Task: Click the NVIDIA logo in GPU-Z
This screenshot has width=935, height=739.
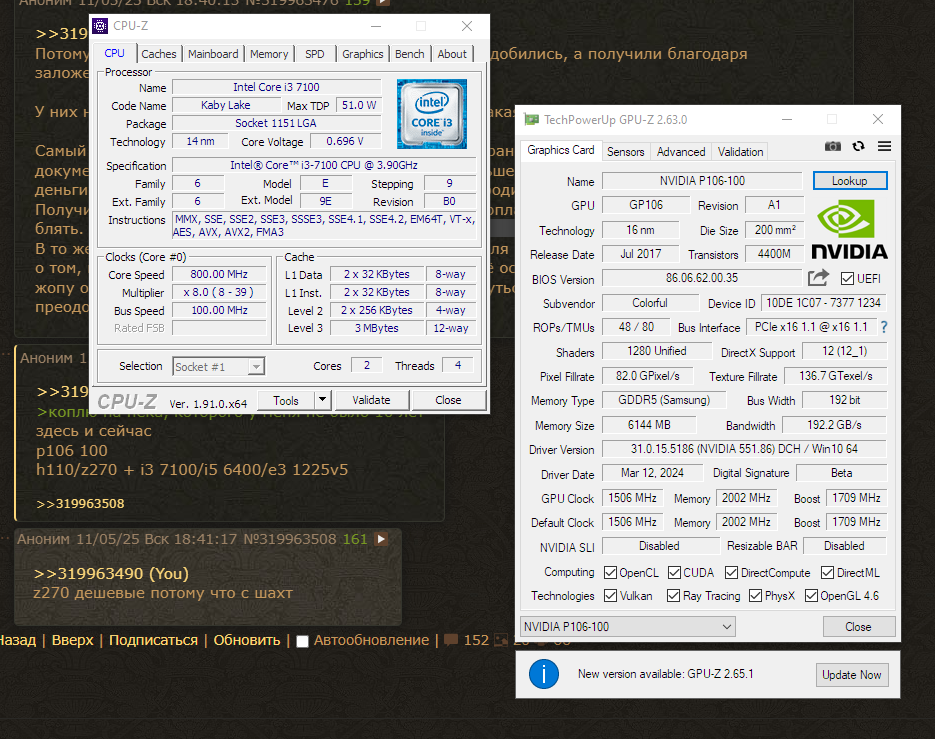Action: (x=849, y=229)
